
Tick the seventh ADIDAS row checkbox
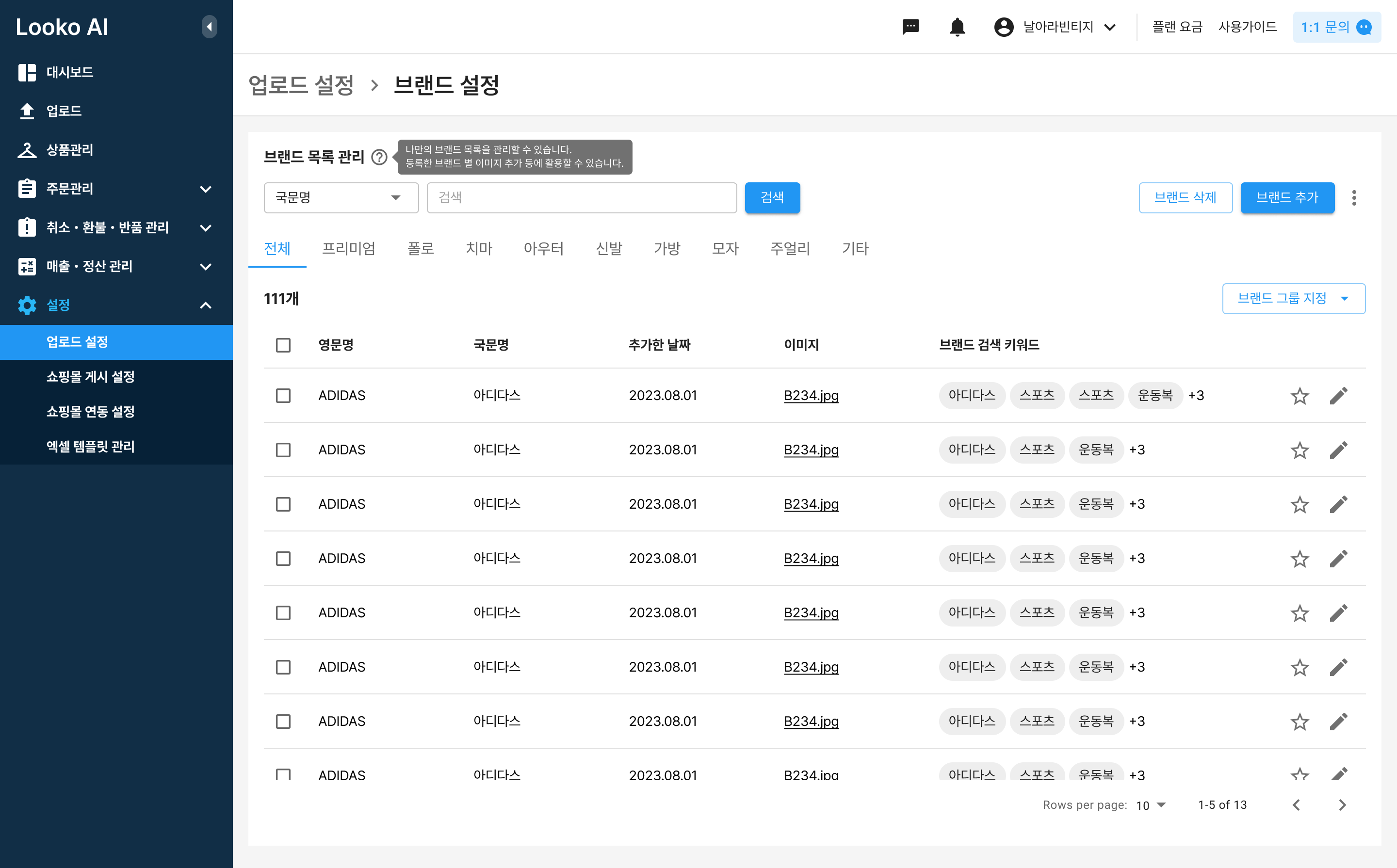[283, 722]
